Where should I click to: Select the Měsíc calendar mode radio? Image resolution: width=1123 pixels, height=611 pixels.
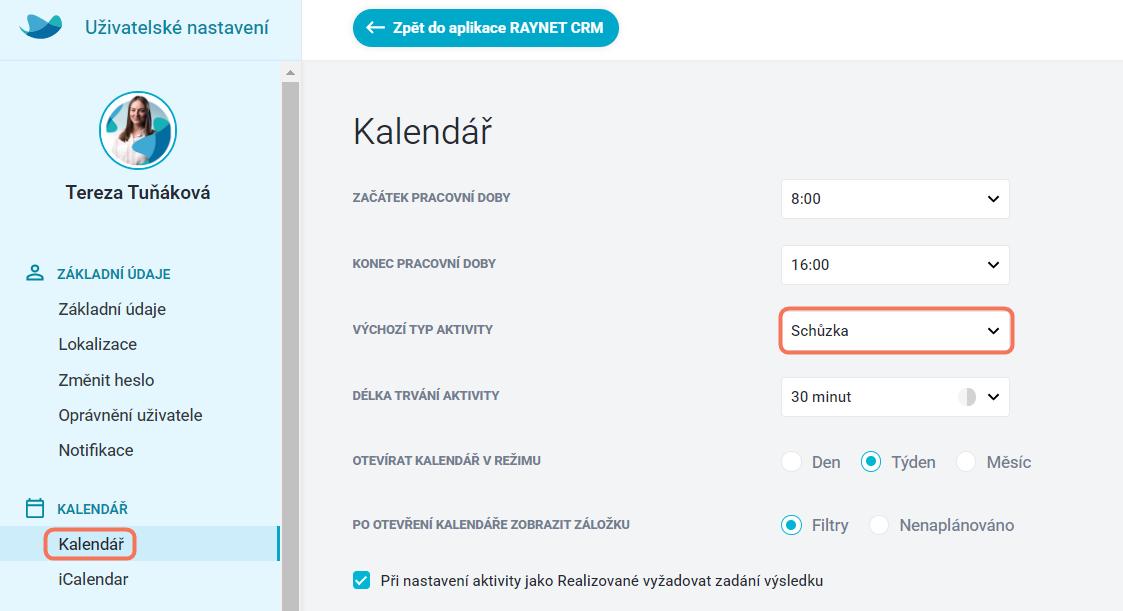pyautogui.click(x=966, y=462)
